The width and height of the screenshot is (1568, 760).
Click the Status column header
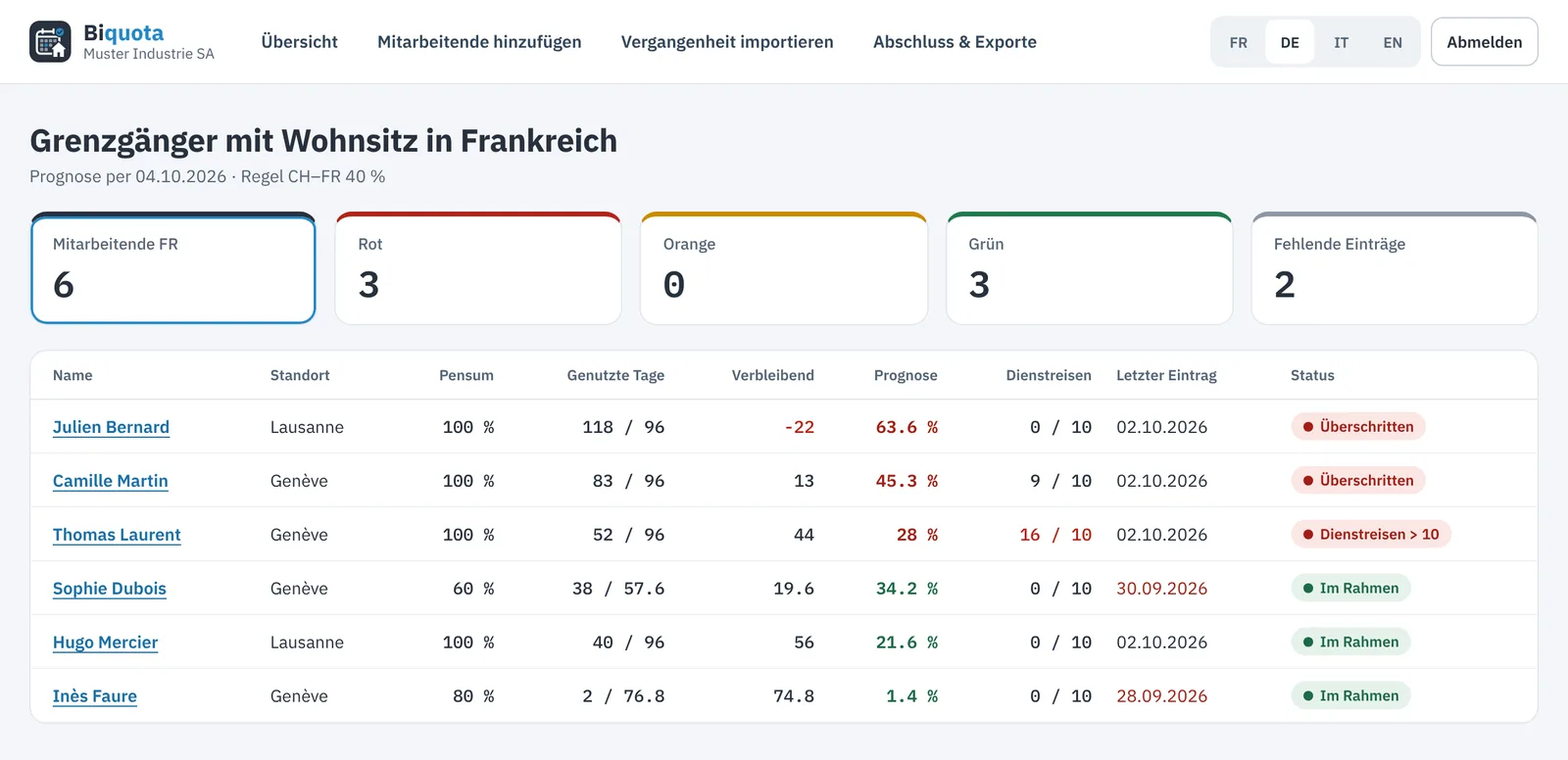pos(1312,375)
